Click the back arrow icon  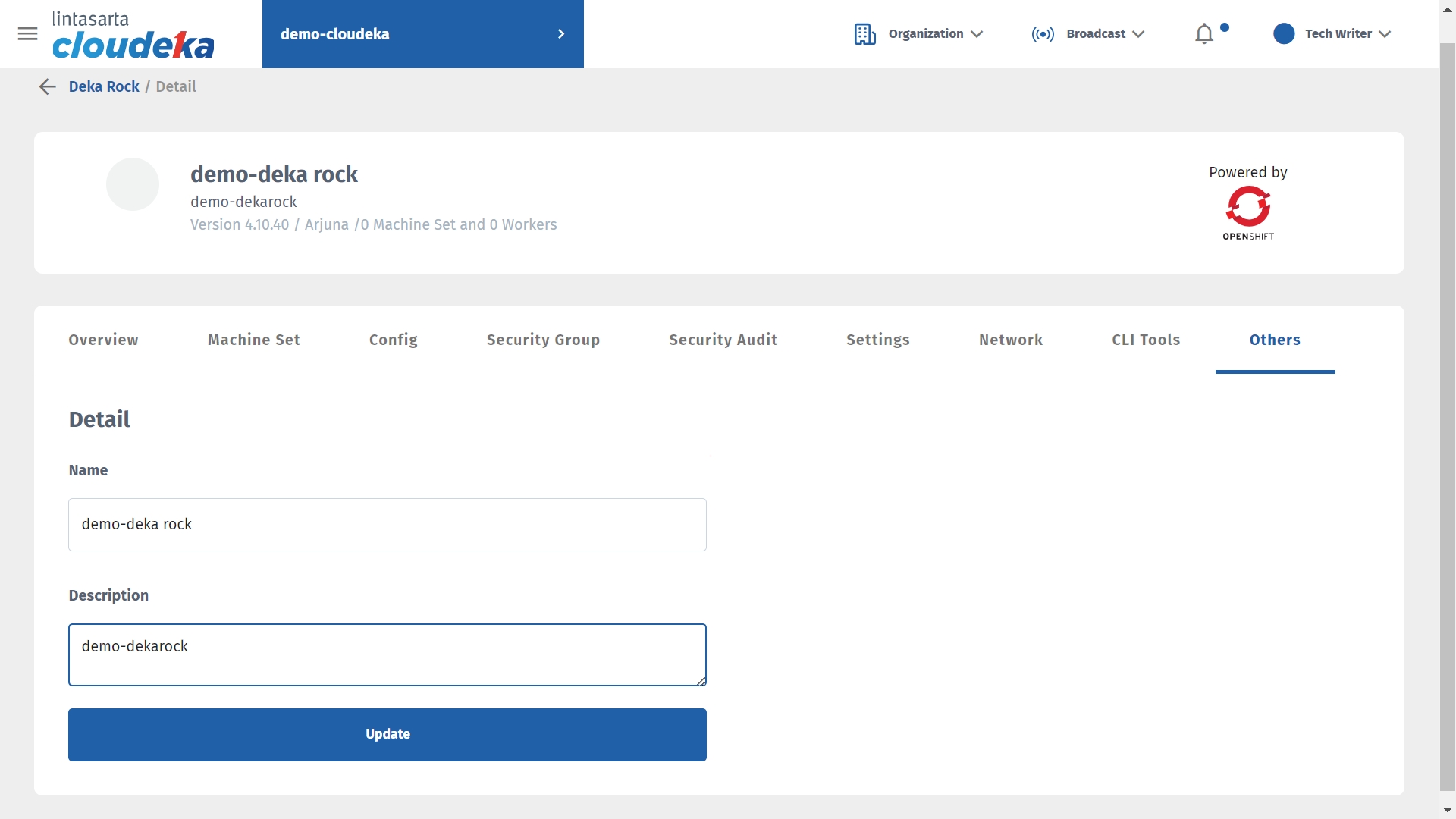[x=47, y=86]
